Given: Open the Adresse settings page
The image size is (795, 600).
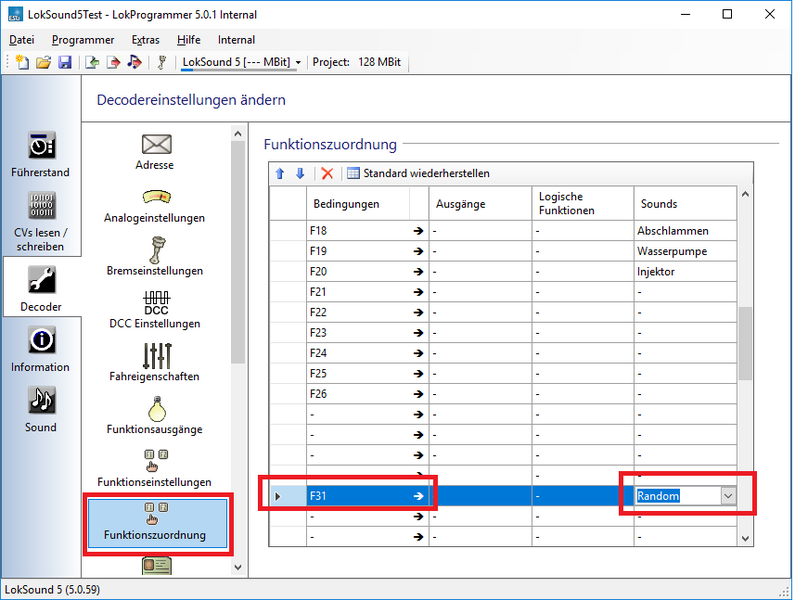Looking at the screenshot, I should pos(155,151).
